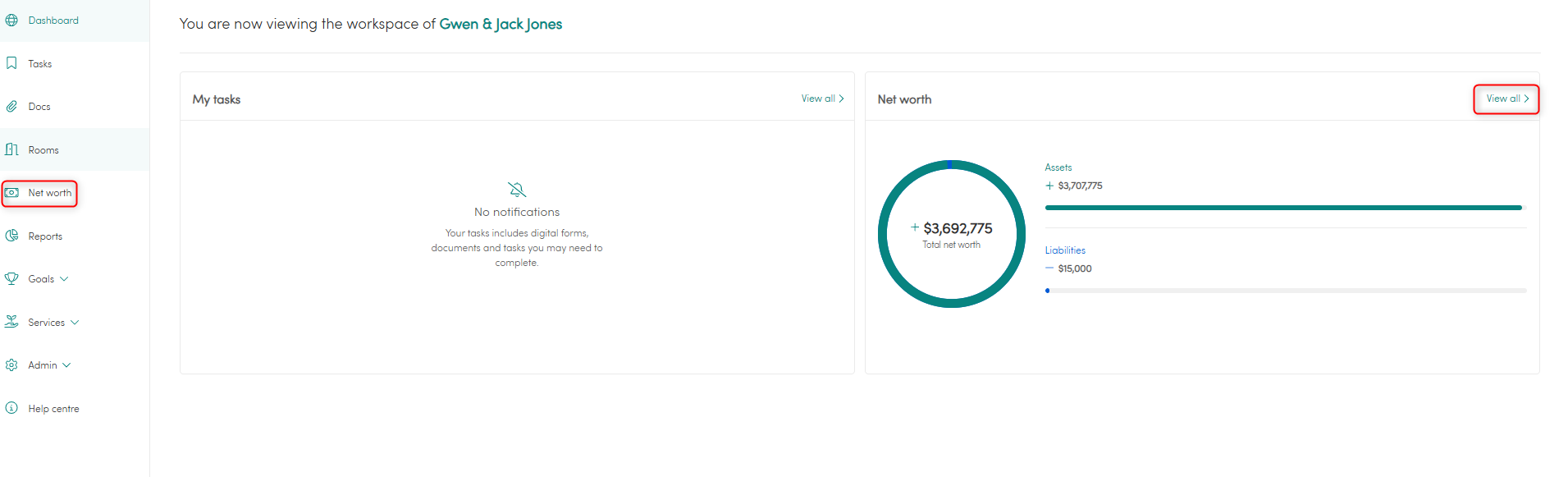Click the total net worth donut chart
The image size is (1568, 477).
click(951, 234)
